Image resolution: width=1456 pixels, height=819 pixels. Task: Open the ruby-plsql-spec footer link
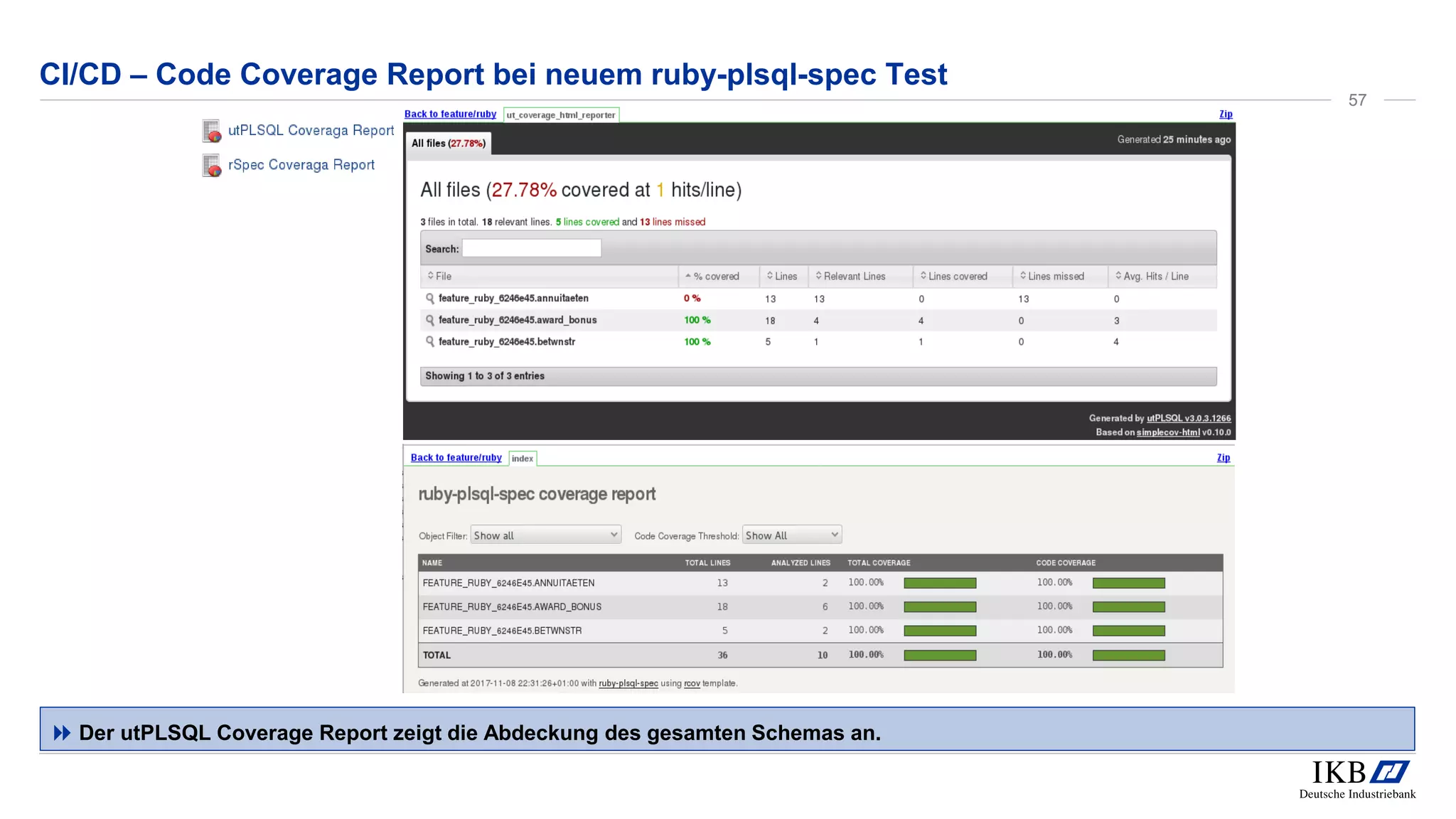628,684
